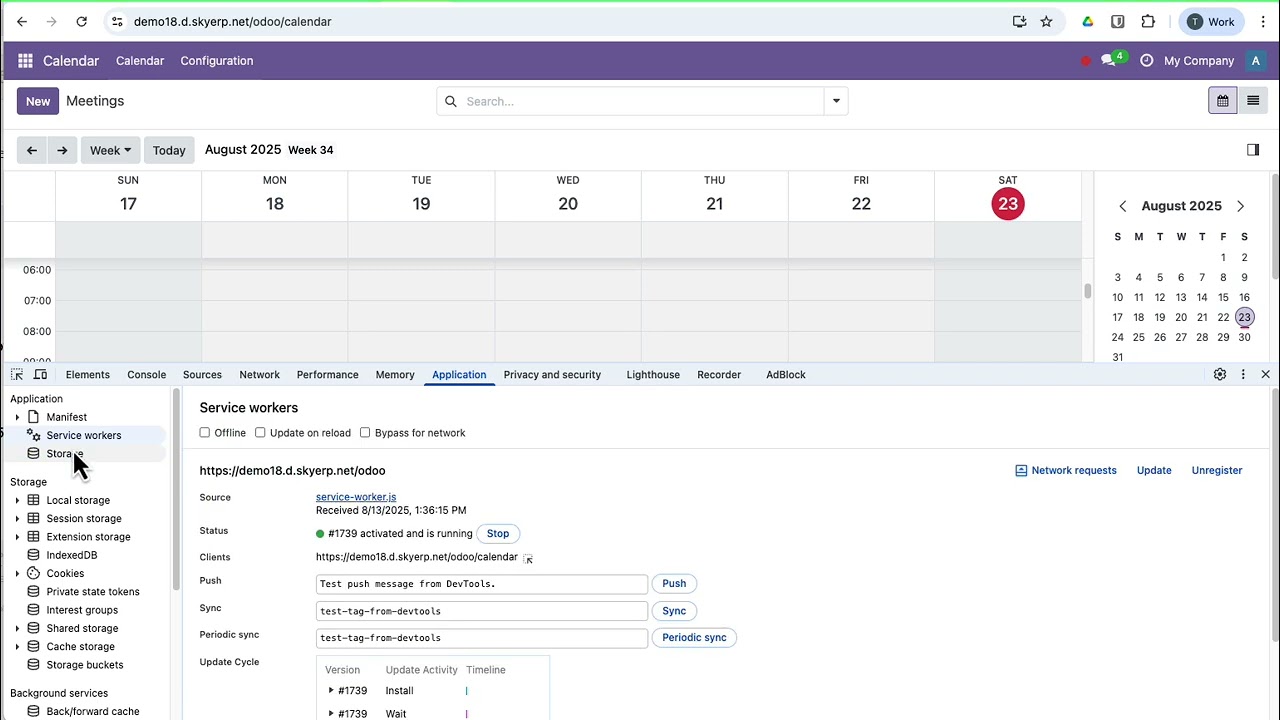Viewport: 1280px width, 720px height.
Task: Expand the Cookies tree item
Action: coord(17,573)
